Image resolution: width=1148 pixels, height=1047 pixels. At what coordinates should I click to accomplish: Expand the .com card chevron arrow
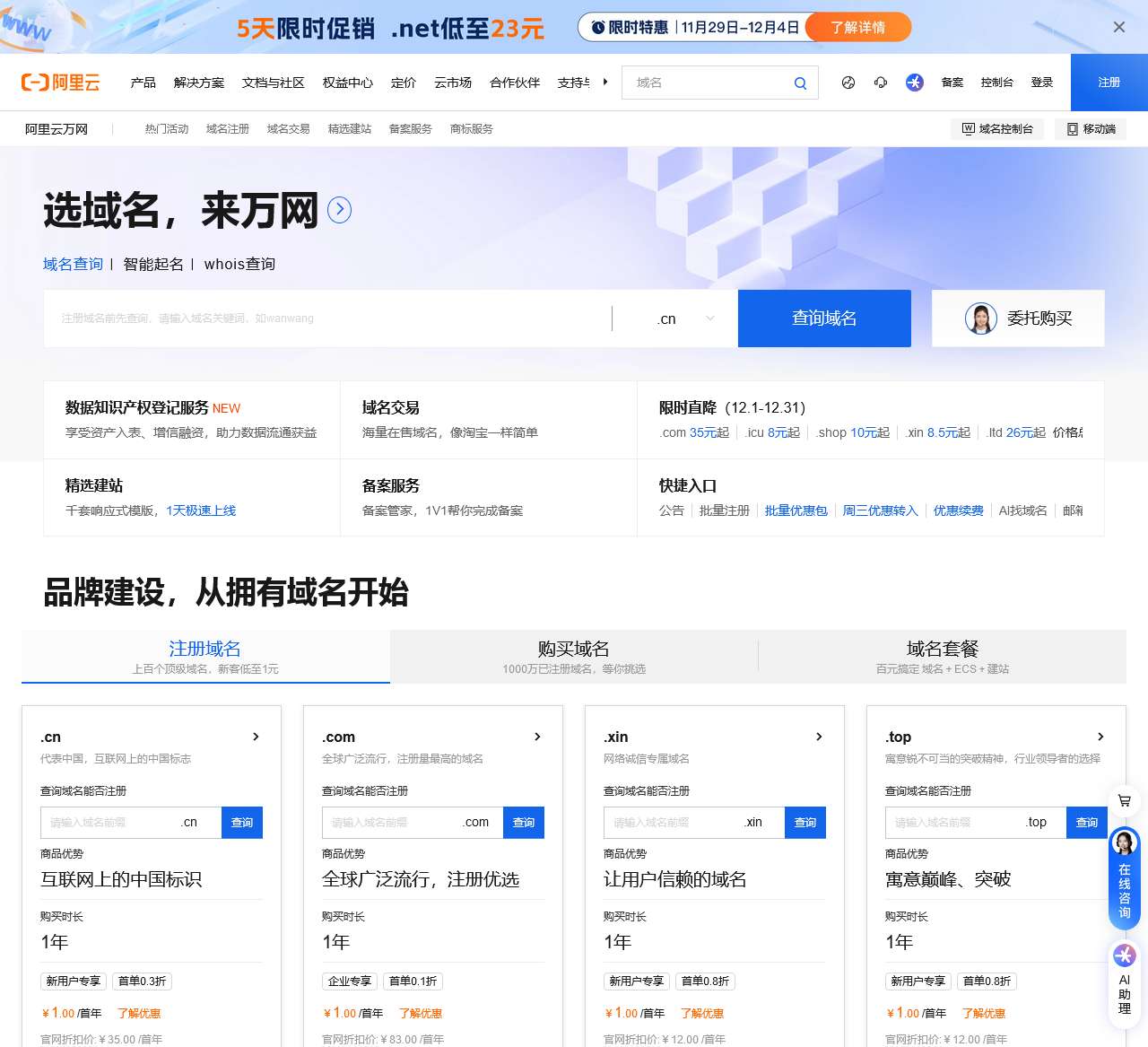coord(537,737)
